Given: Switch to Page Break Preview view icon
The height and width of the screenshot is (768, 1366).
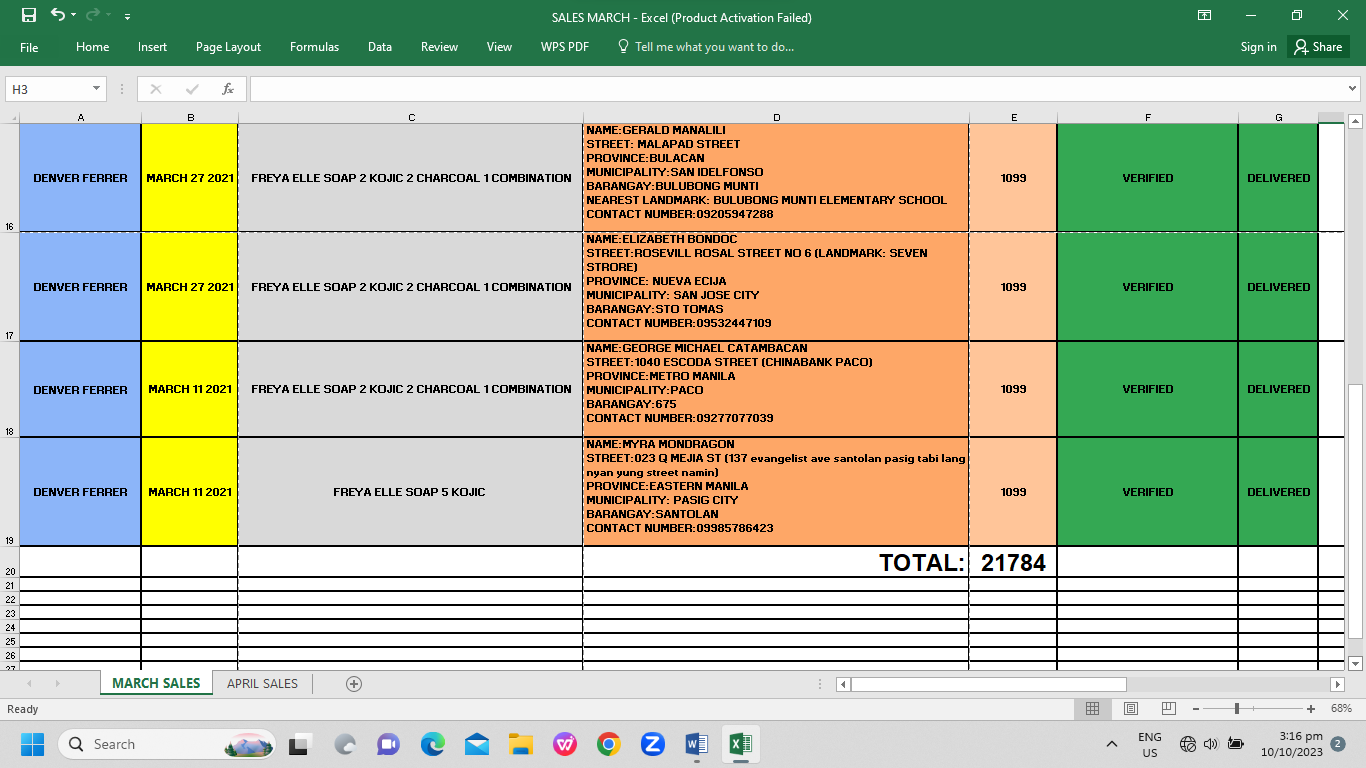Looking at the screenshot, I should coord(1168,708).
